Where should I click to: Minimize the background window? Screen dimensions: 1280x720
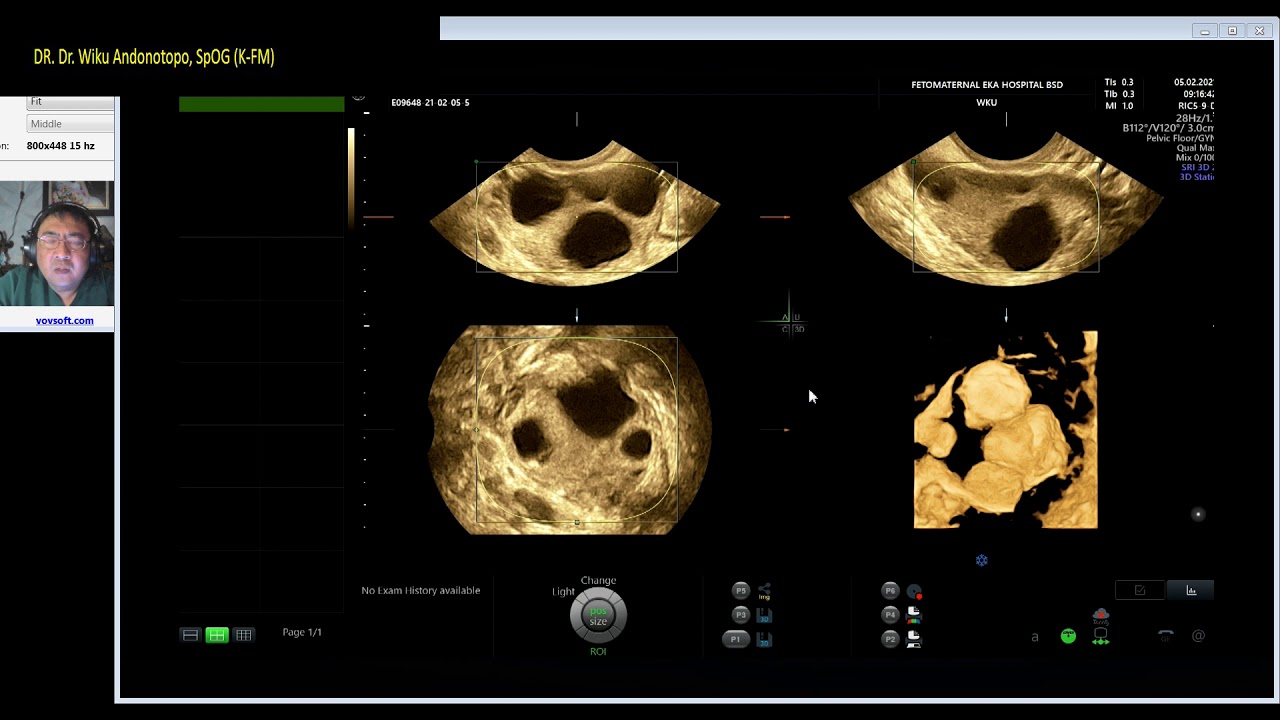tap(1205, 31)
